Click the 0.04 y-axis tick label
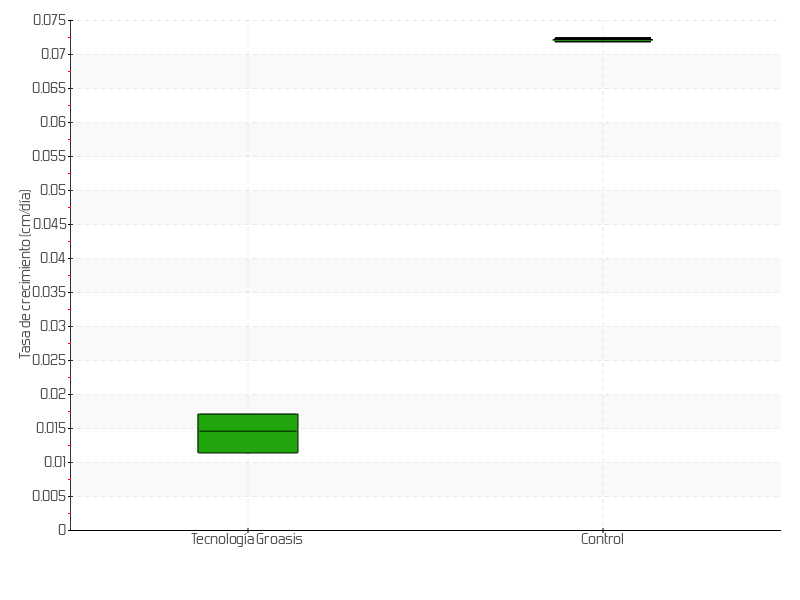 pyautogui.click(x=53, y=258)
